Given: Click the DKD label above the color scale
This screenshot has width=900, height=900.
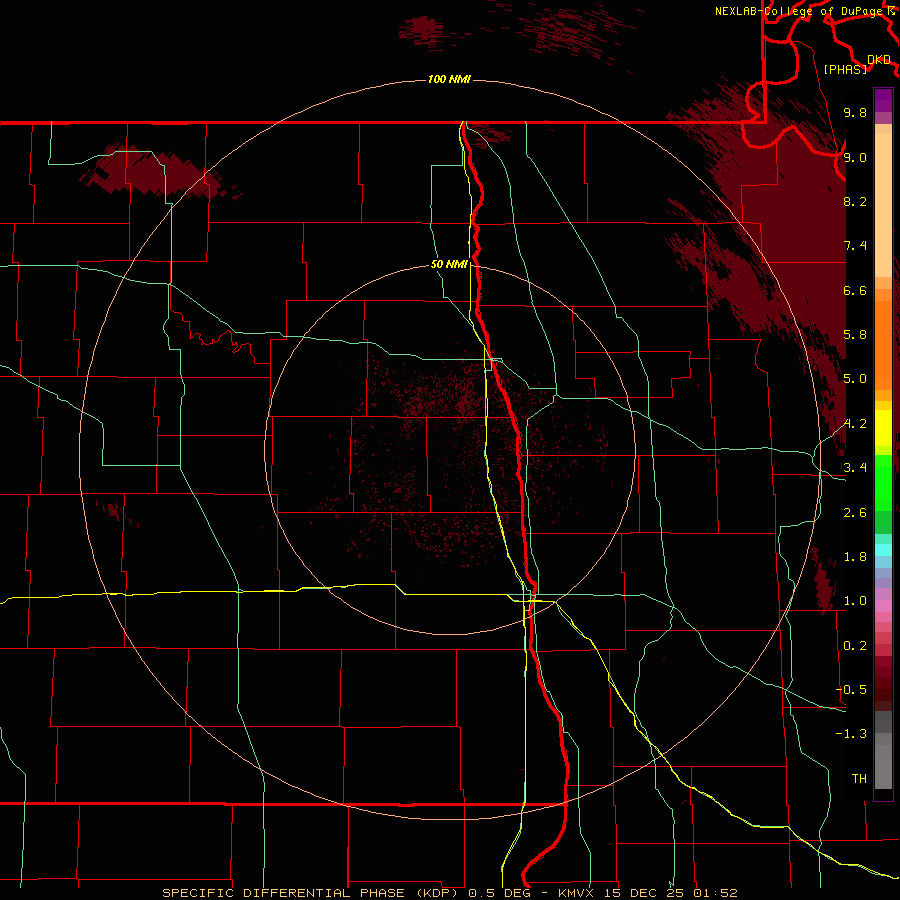Looking at the screenshot, I should tap(879, 60).
